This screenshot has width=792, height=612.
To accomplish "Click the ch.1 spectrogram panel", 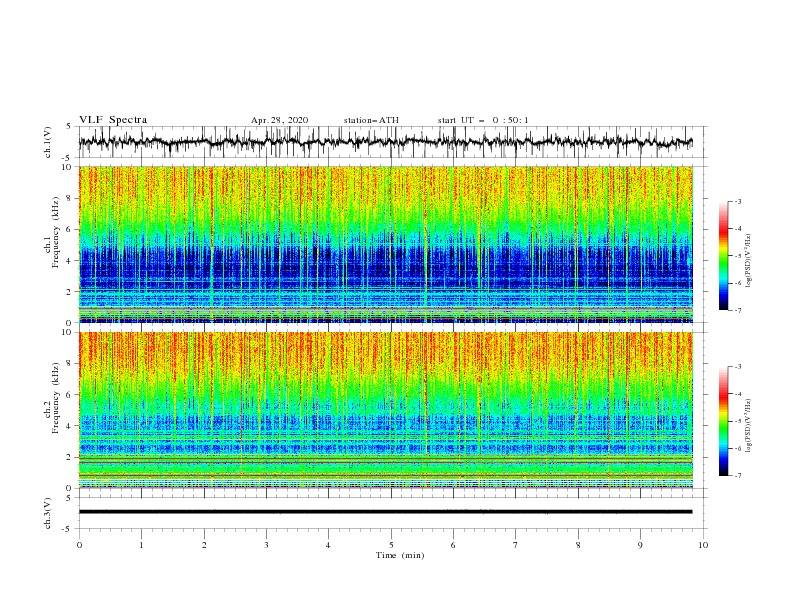I will click(385, 244).
